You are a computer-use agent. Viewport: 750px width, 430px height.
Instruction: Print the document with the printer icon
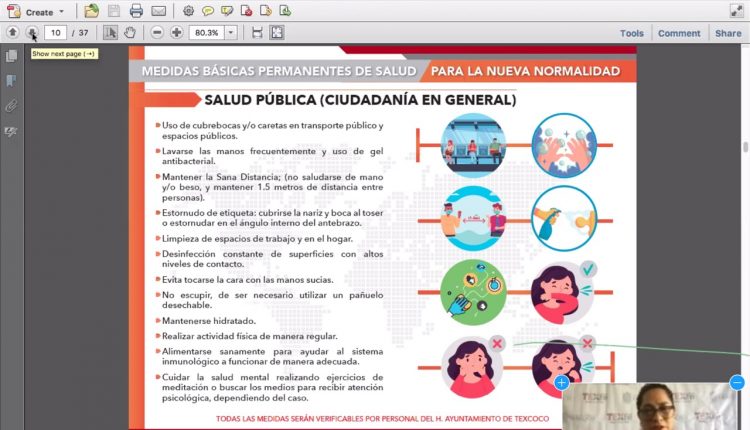[136, 12]
